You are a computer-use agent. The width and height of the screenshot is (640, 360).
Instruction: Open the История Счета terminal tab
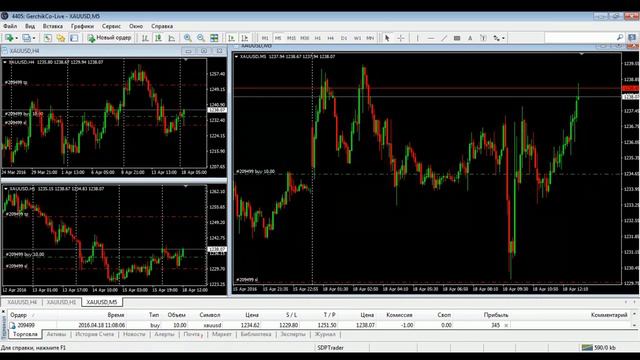coord(94,334)
